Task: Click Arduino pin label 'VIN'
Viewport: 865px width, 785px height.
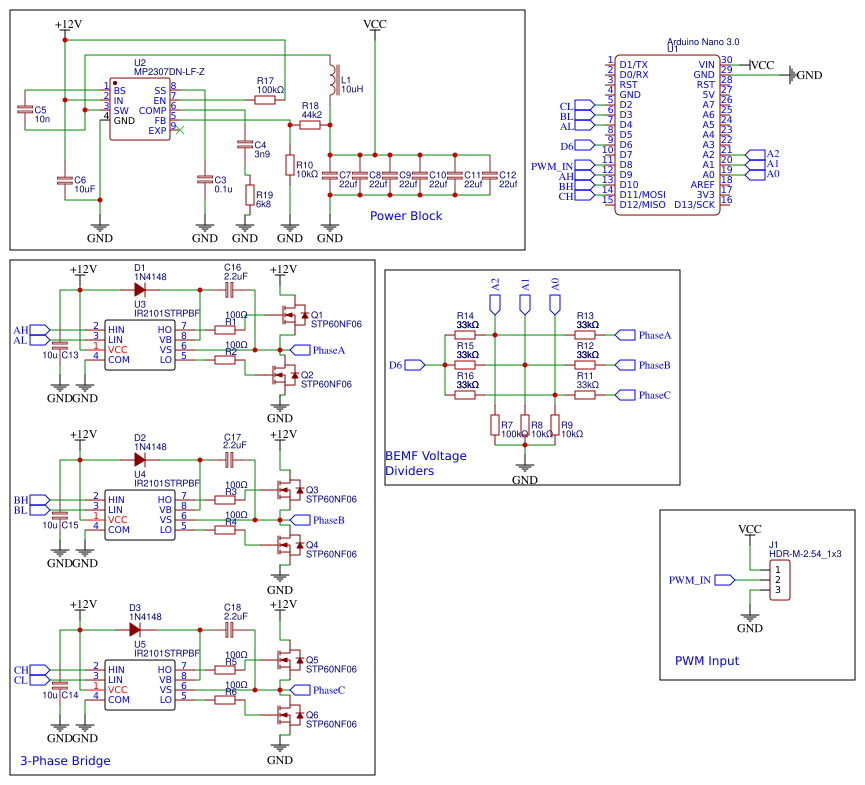Action: click(707, 65)
